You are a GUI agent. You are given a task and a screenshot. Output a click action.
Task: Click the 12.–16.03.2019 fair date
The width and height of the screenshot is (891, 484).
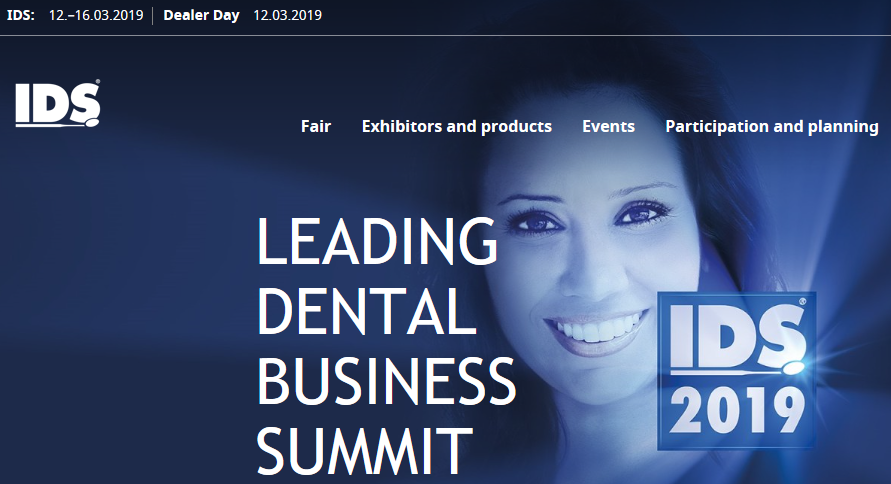[96, 15]
